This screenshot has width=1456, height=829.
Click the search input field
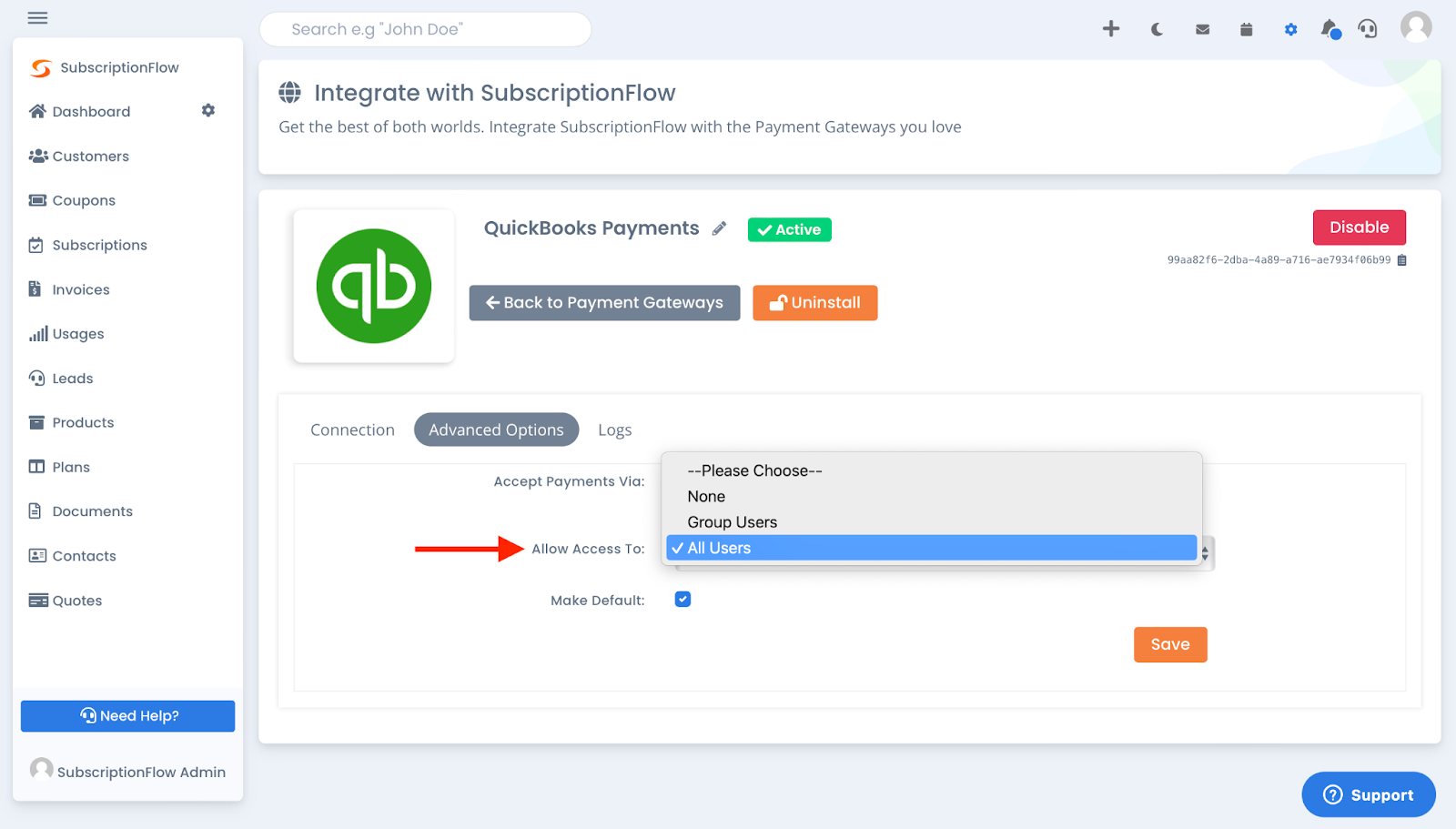coord(426,29)
